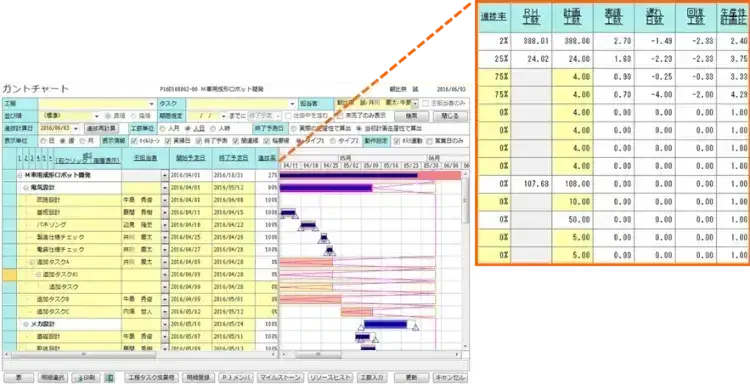Screen dimensions: 750x384
Task: Sort by the WBS column header
Action: coord(87,158)
